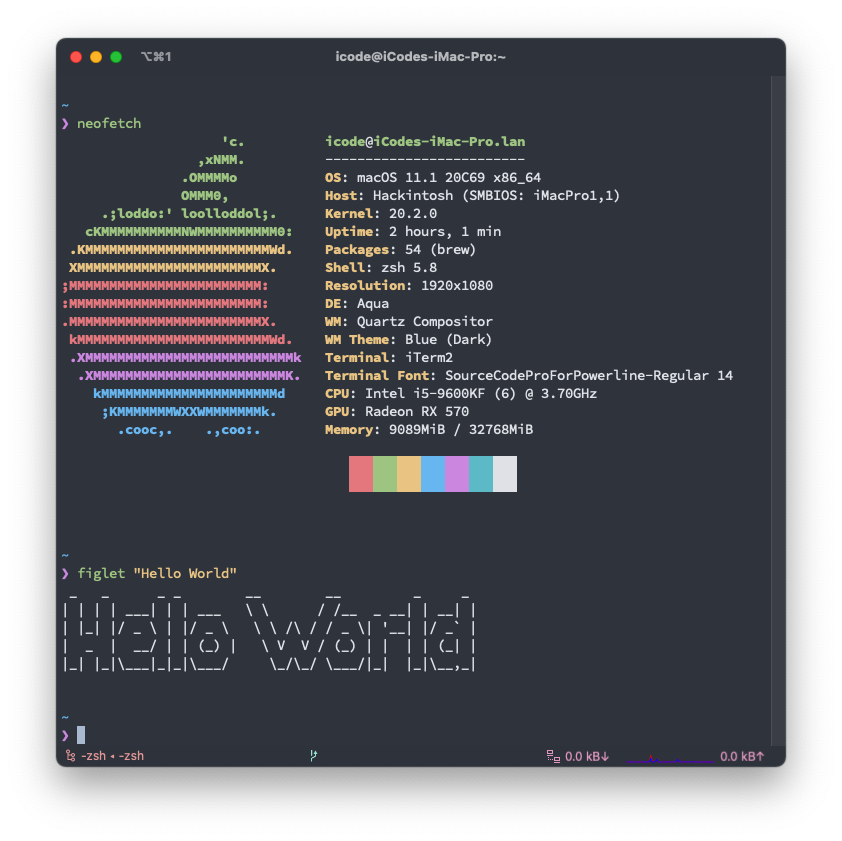The width and height of the screenshot is (842, 841).
Task: Click the red color block in neofetch palette
Action: (361, 474)
